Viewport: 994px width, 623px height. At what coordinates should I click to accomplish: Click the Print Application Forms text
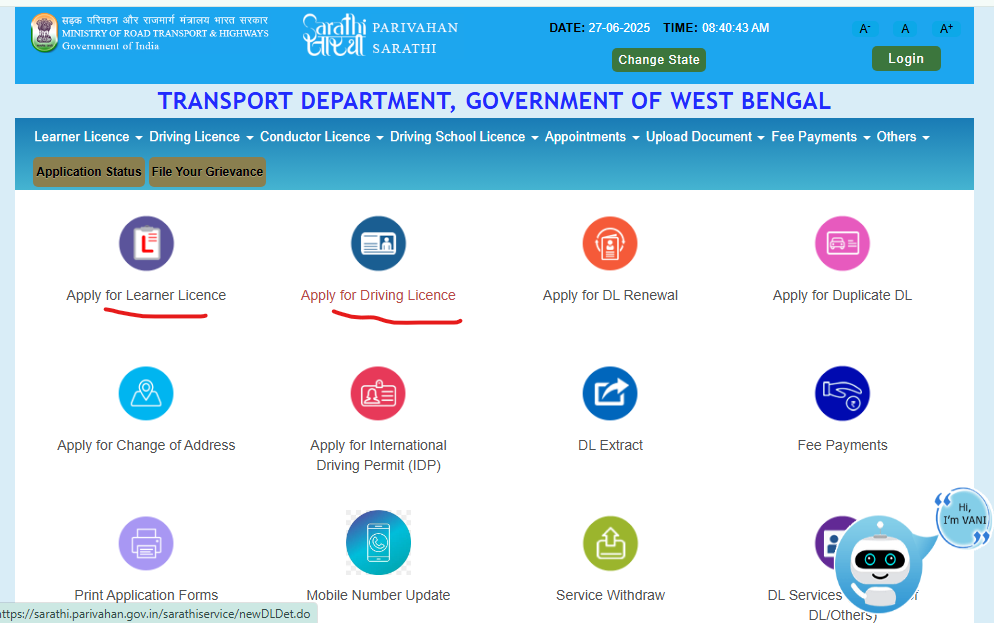146,596
